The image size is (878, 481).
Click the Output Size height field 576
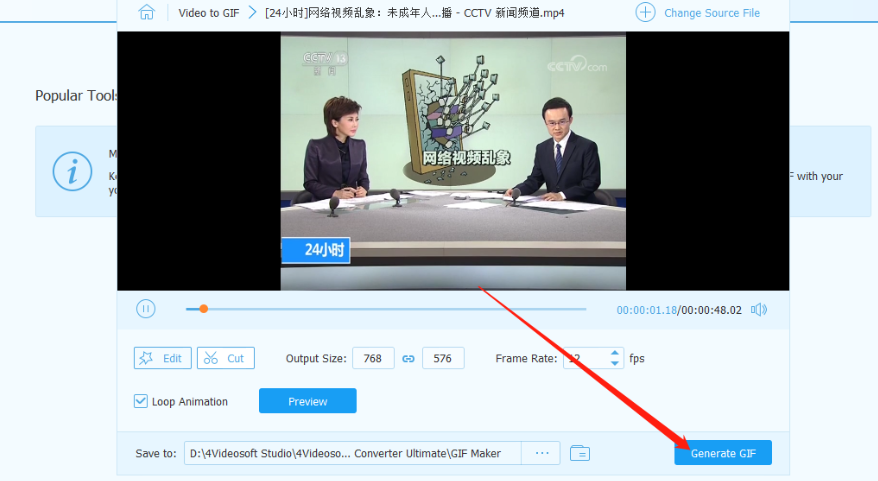point(443,358)
